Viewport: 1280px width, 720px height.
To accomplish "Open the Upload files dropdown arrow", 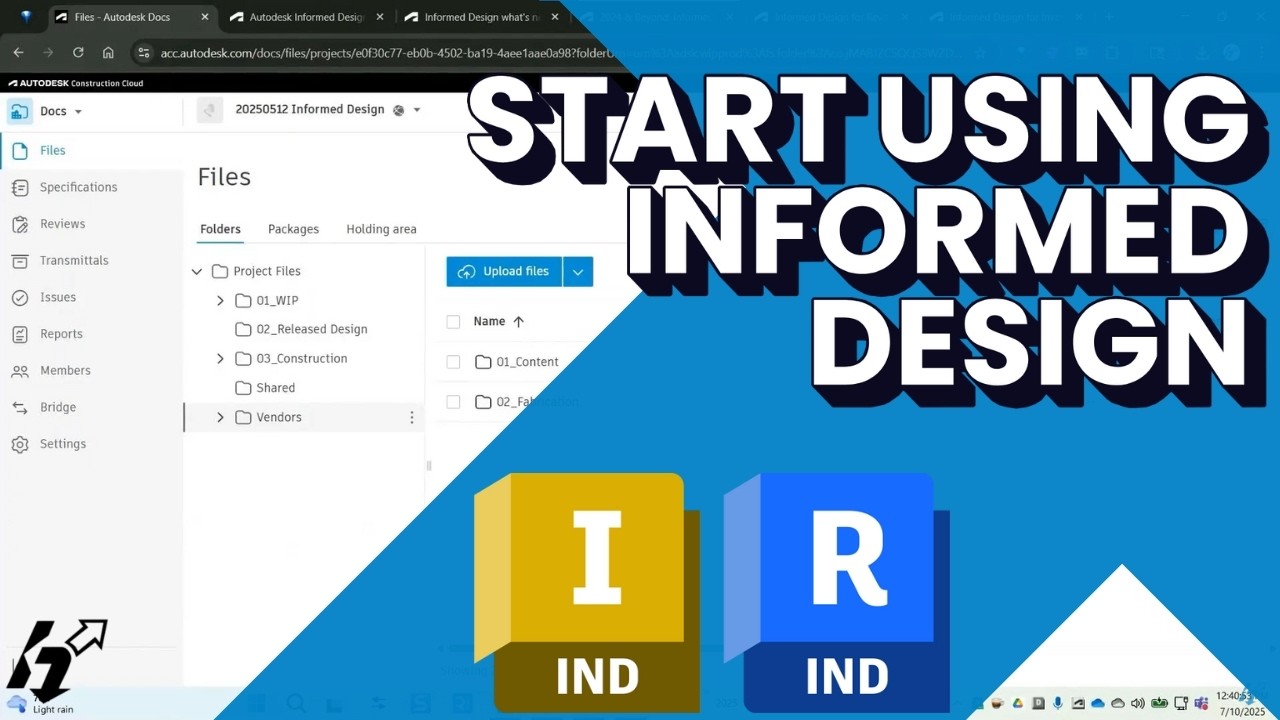I will tap(578, 272).
